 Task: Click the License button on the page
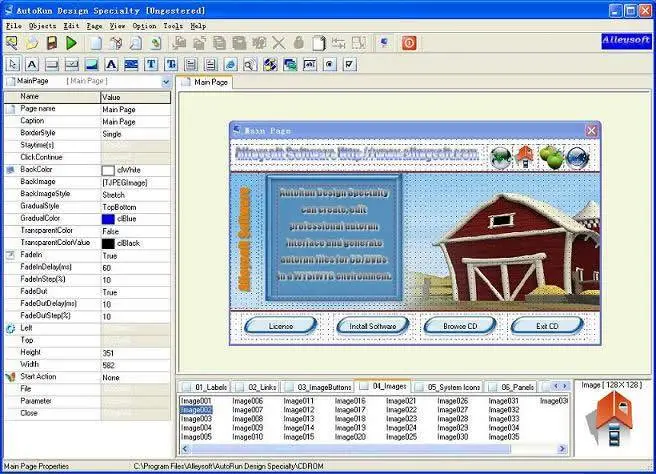coord(281,326)
